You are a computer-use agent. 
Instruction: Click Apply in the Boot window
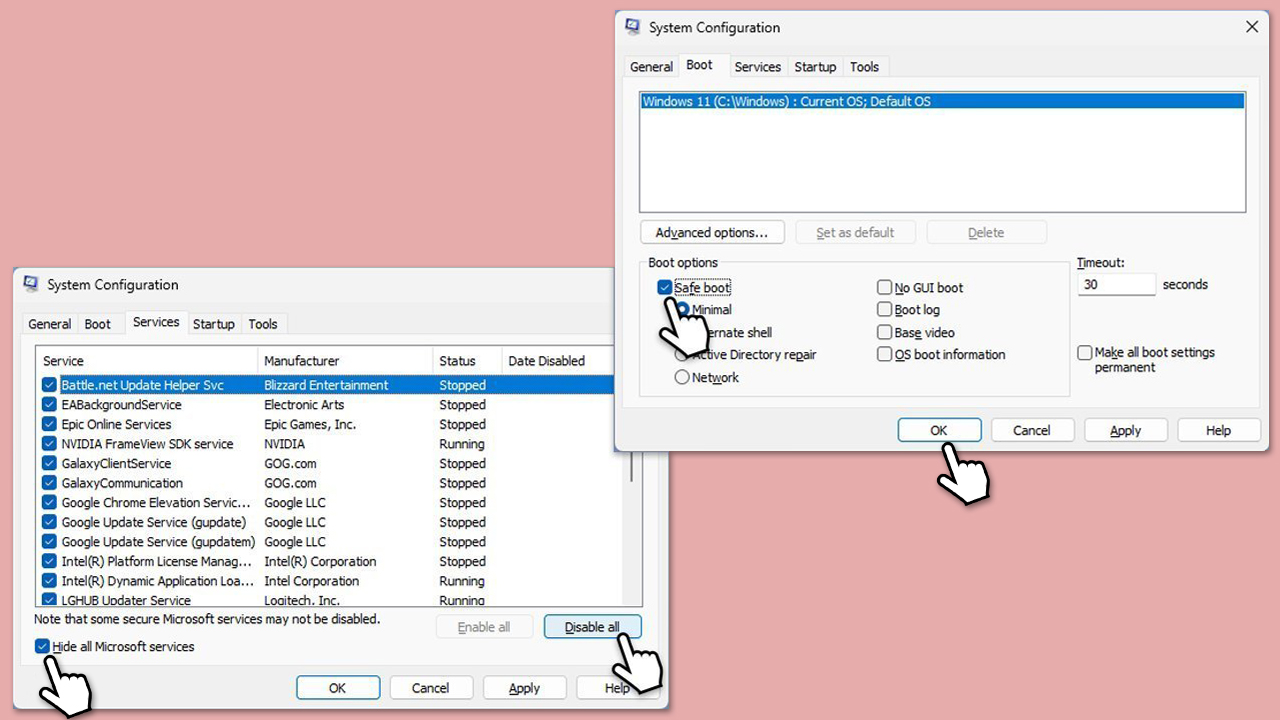point(1125,431)
